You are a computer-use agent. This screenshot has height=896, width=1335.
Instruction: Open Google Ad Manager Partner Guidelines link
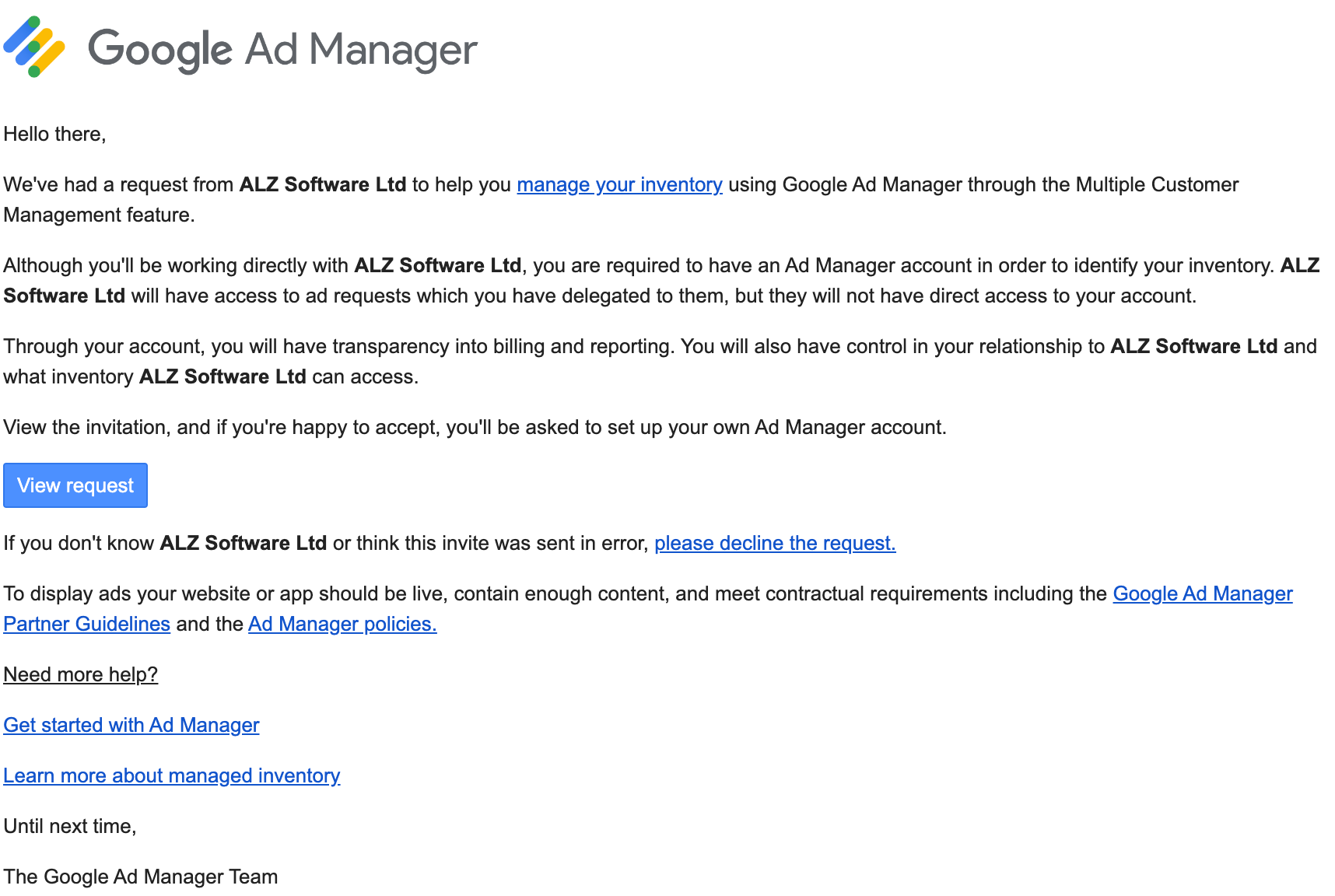(1203, 594)
